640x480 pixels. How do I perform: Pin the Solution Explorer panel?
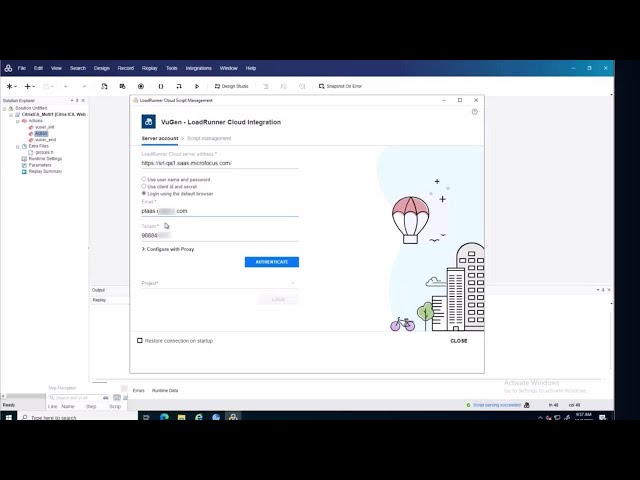[x=77, y=100]
